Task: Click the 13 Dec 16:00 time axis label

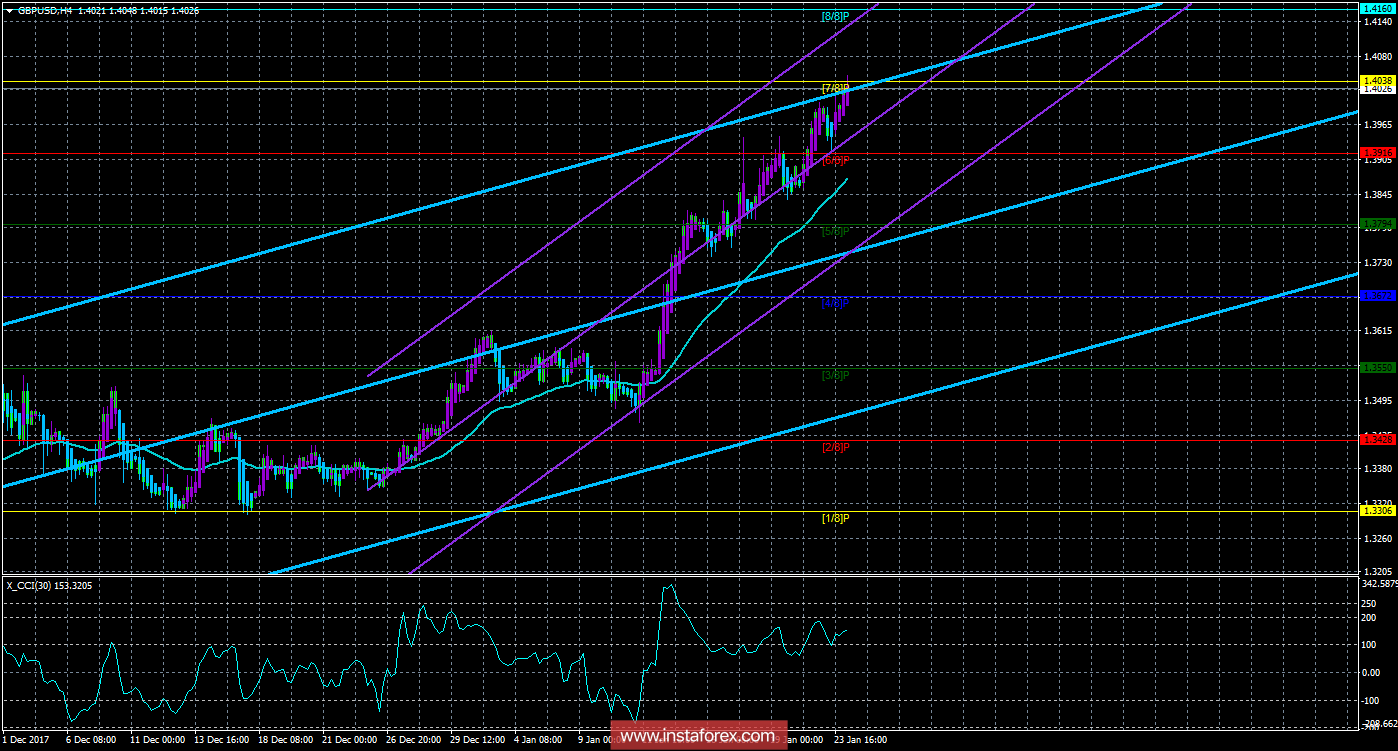Action: tap(223, 740)
